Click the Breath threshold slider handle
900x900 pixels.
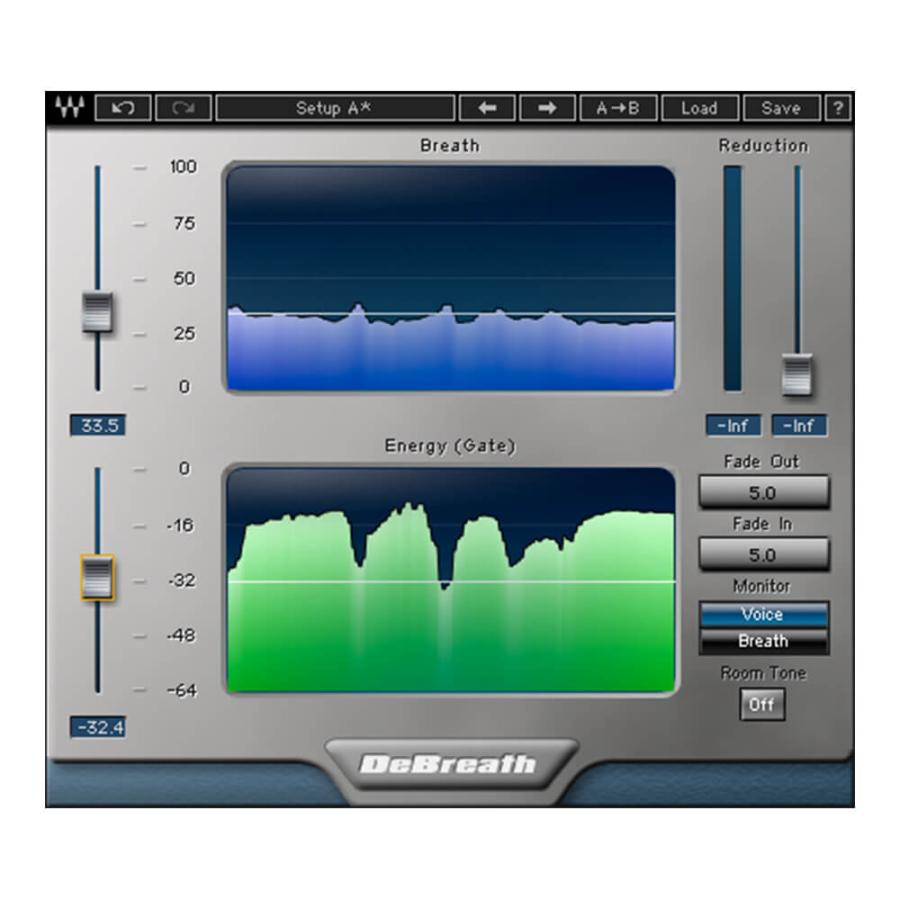[x=97, y=312]
